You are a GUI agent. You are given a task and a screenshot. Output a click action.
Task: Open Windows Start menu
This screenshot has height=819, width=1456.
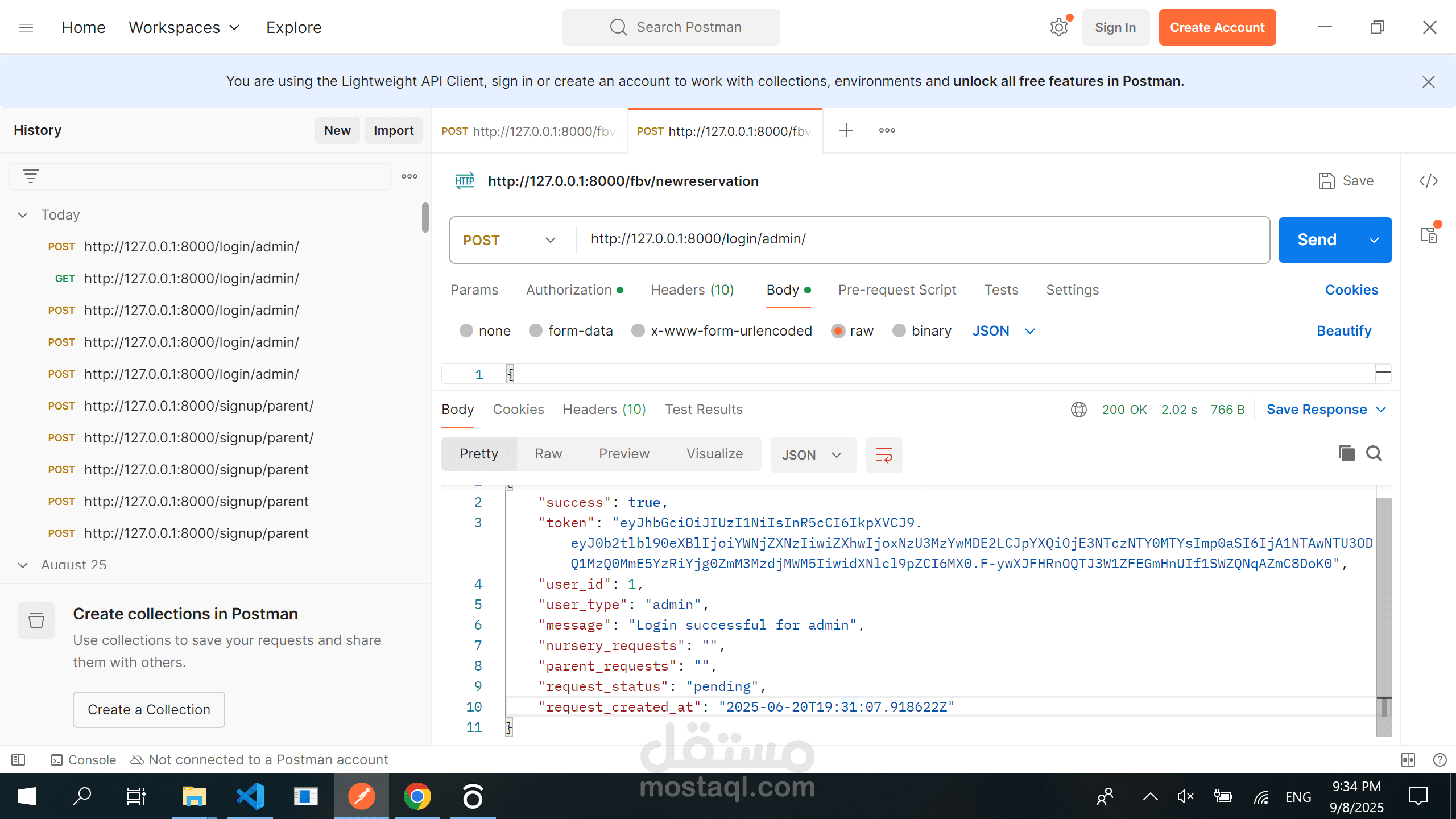[27, 796]
